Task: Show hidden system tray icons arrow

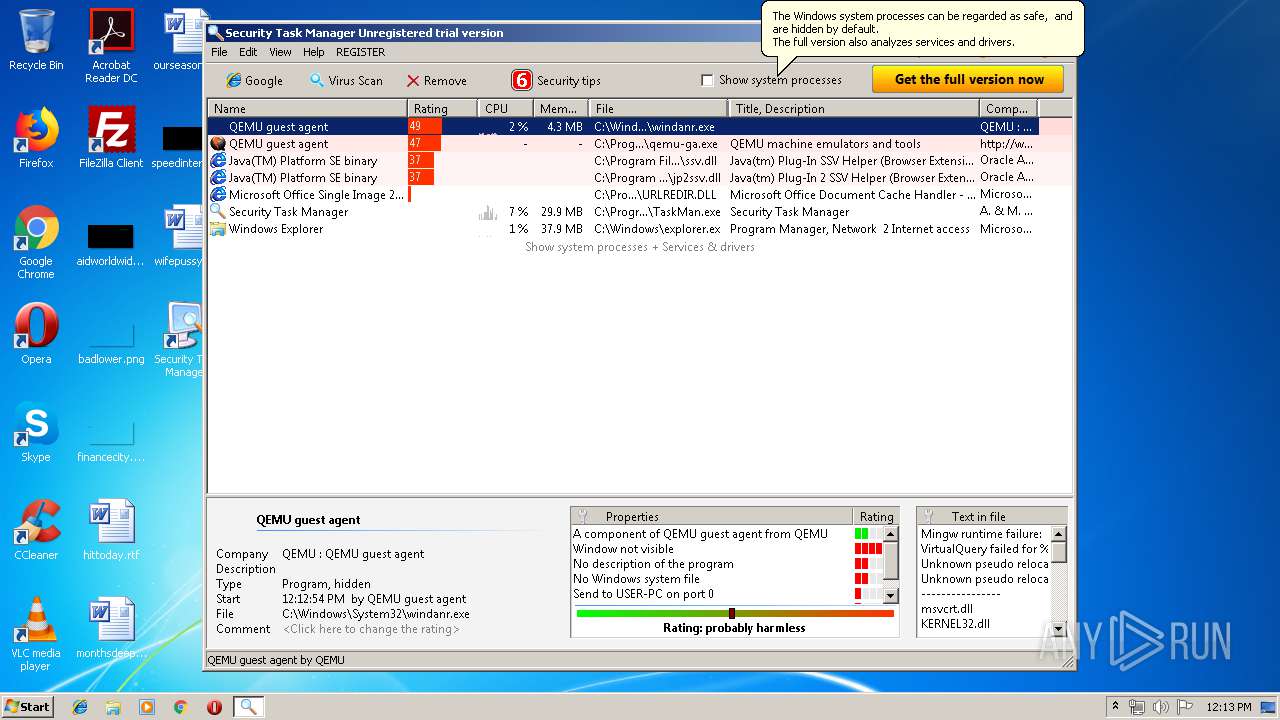Action: click(1115, 707)
